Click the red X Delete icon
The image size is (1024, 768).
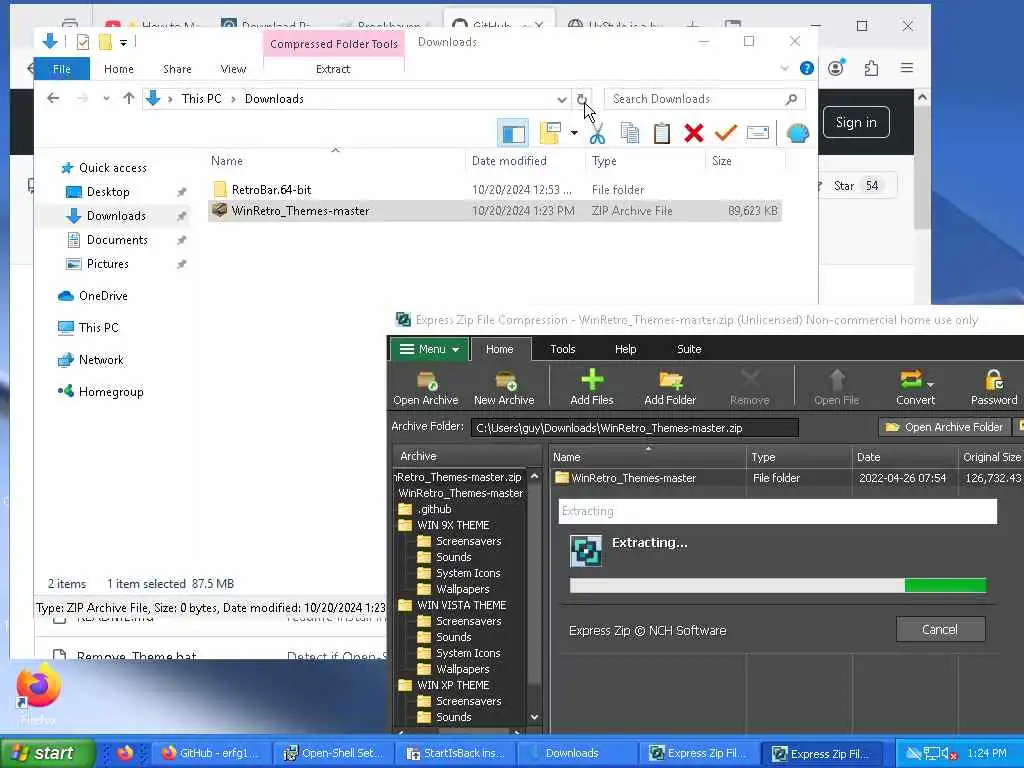[x=694, y=133]
